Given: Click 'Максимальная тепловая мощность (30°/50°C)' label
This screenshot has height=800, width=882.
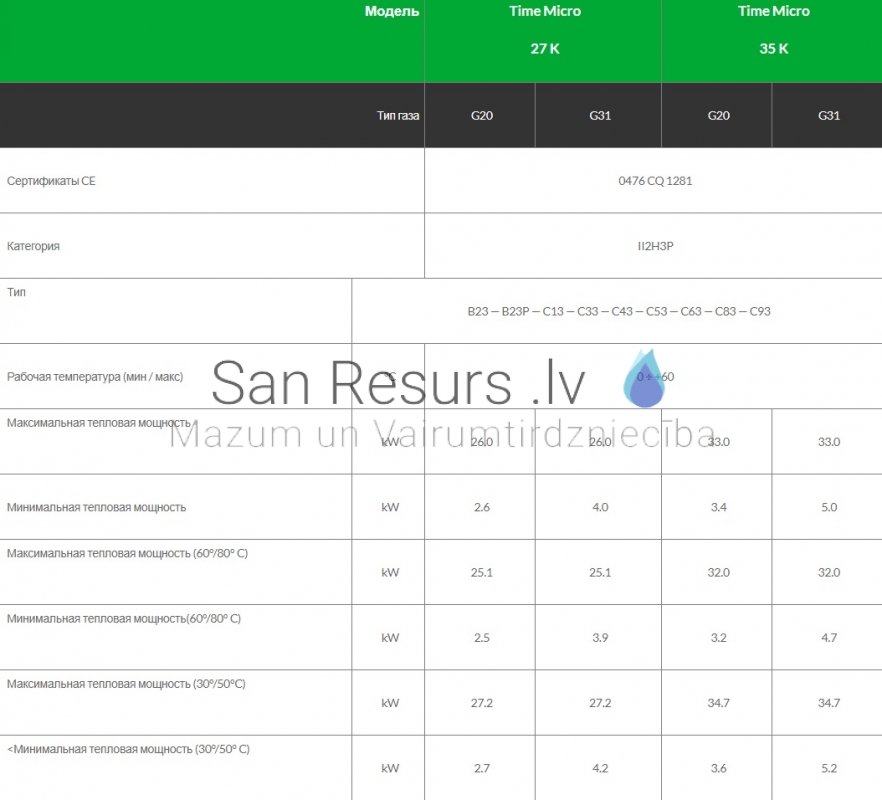Looking at the screenshot, I should (126, 684).
